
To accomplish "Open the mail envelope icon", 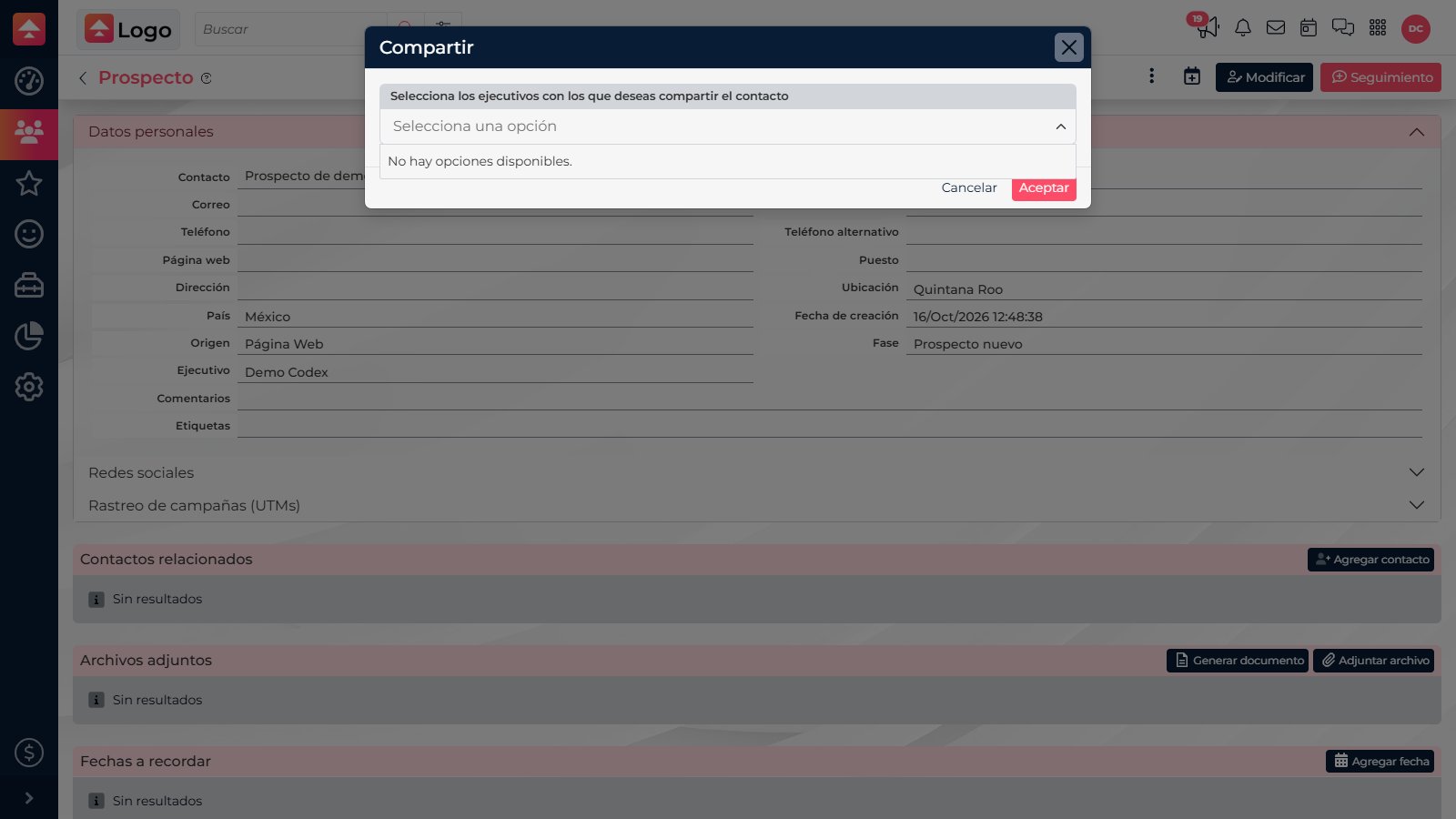I will point(1276,28).
